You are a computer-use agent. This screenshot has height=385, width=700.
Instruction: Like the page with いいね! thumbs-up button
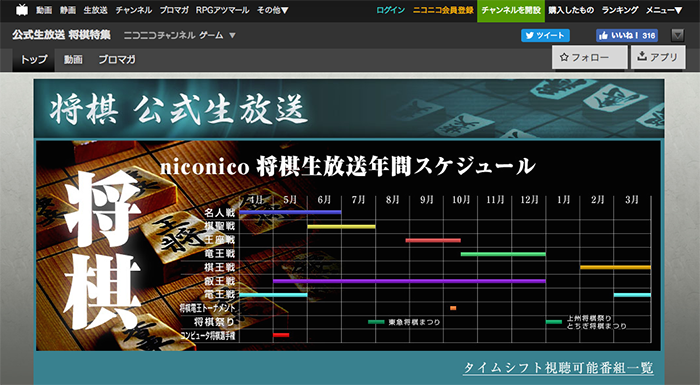coord(627,35)
